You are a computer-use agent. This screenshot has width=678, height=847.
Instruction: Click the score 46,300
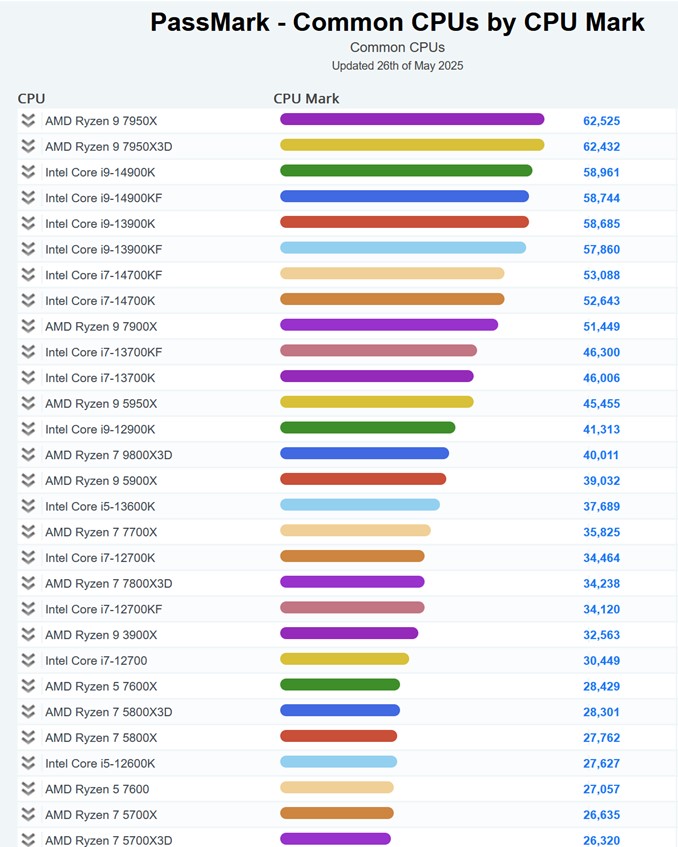[601, 352]
